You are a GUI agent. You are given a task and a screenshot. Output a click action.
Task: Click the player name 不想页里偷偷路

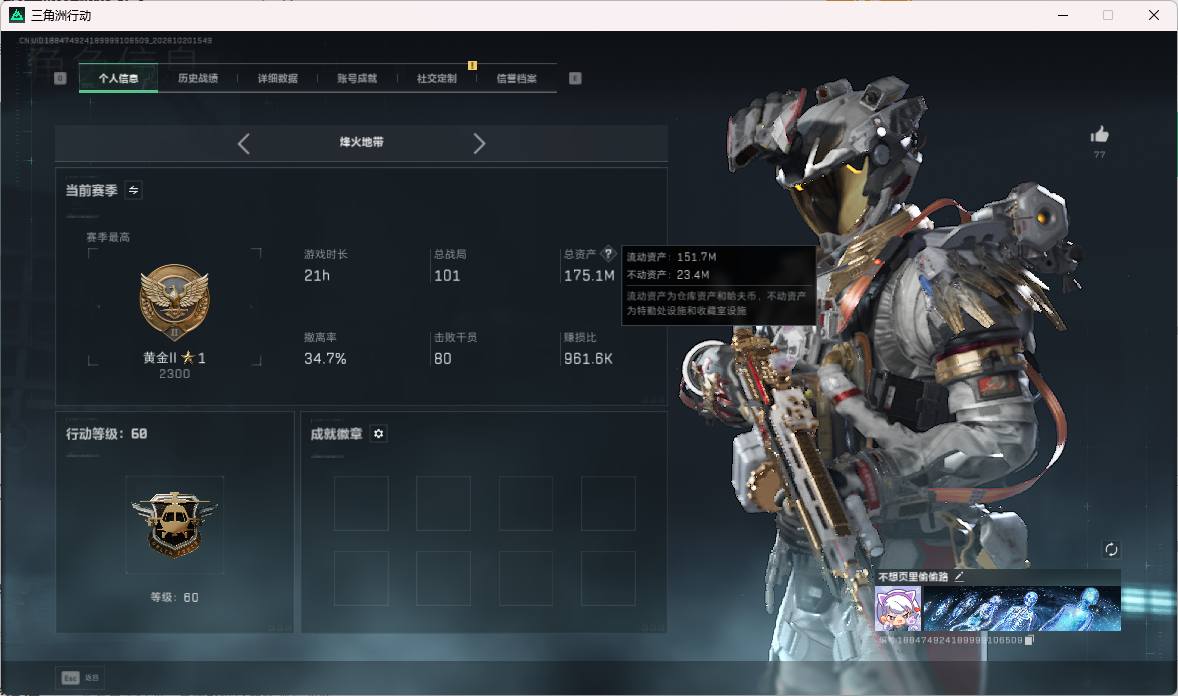(913, 576)
